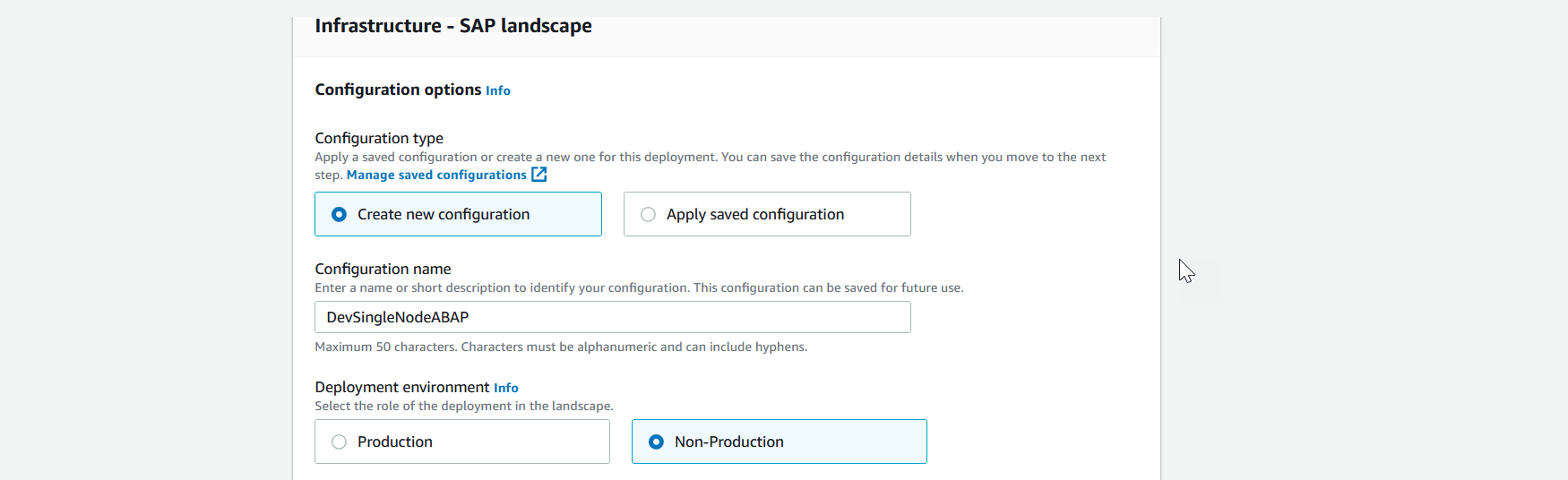1568x480 pixels.
Task: Click the Apply a saved configuration description sentence
Action: click(710, 158)
